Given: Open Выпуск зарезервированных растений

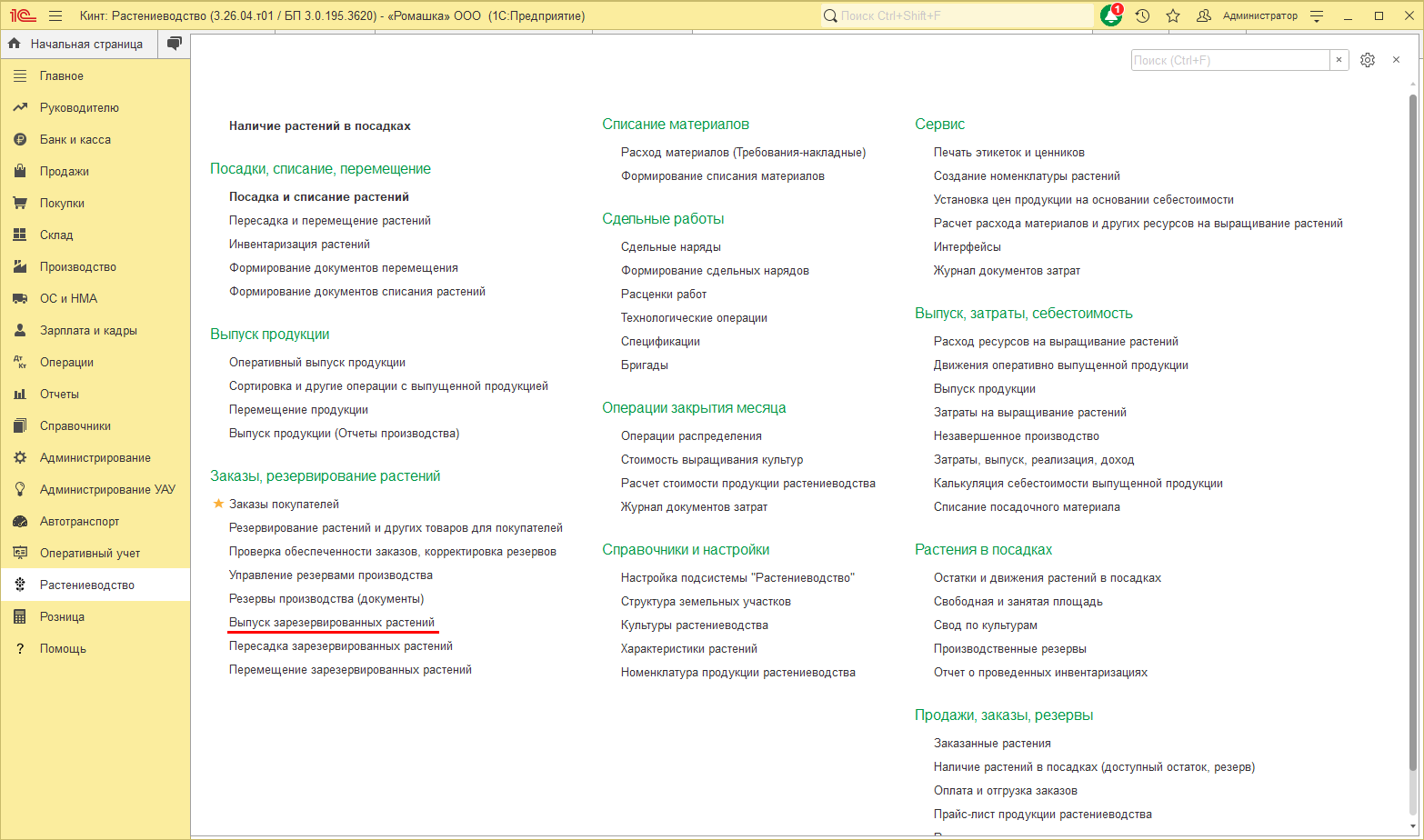Looking at the screenshot, I should pyautogui.click(x=332, y=623).
